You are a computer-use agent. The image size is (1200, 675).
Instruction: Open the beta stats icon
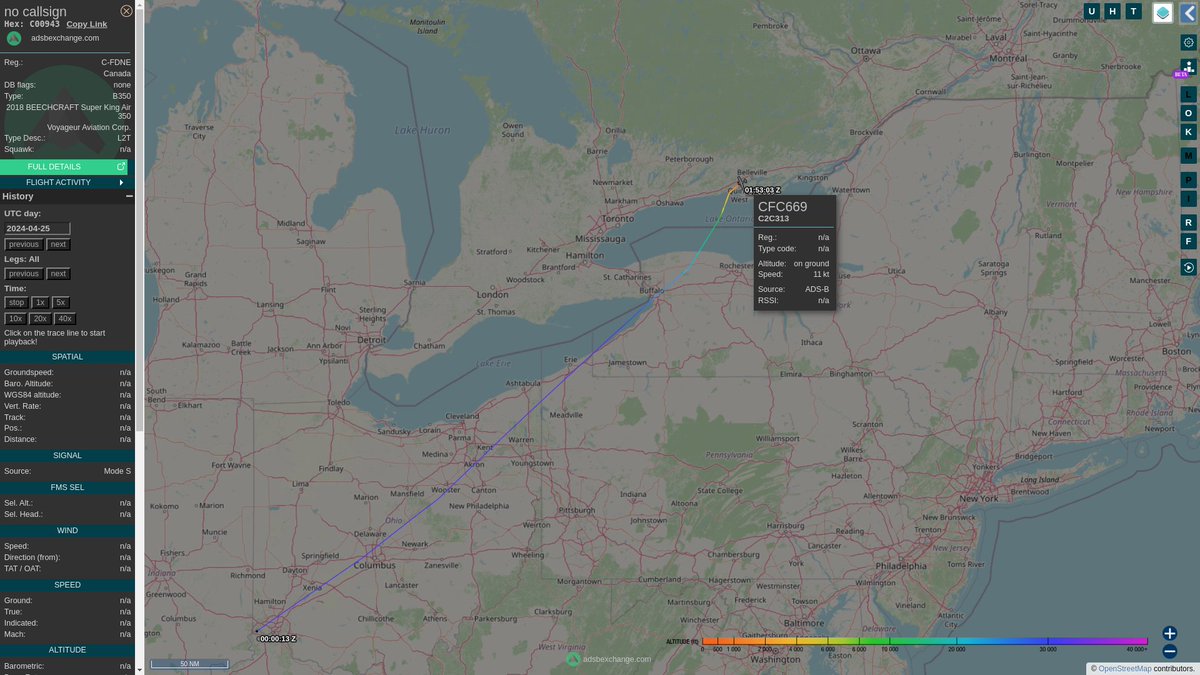(1188, 67)
